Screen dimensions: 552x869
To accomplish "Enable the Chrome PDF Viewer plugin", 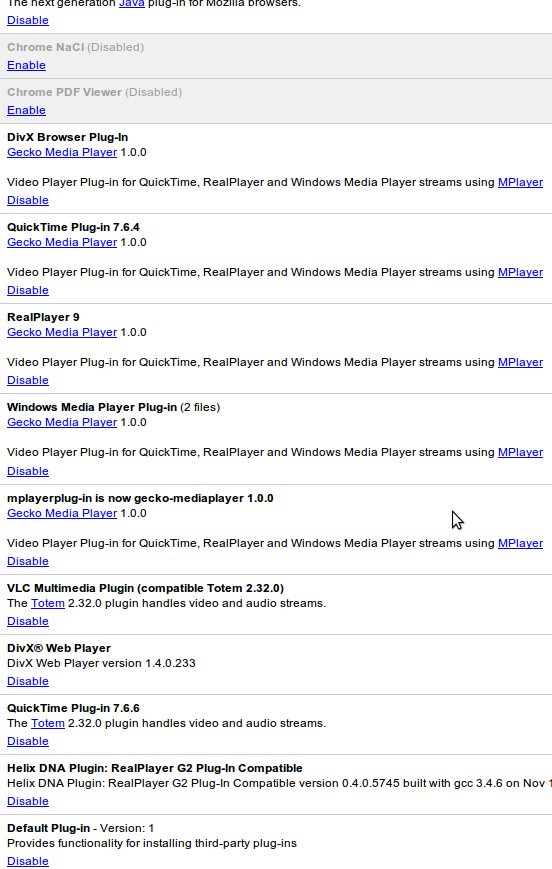I will tap(26, 110).
